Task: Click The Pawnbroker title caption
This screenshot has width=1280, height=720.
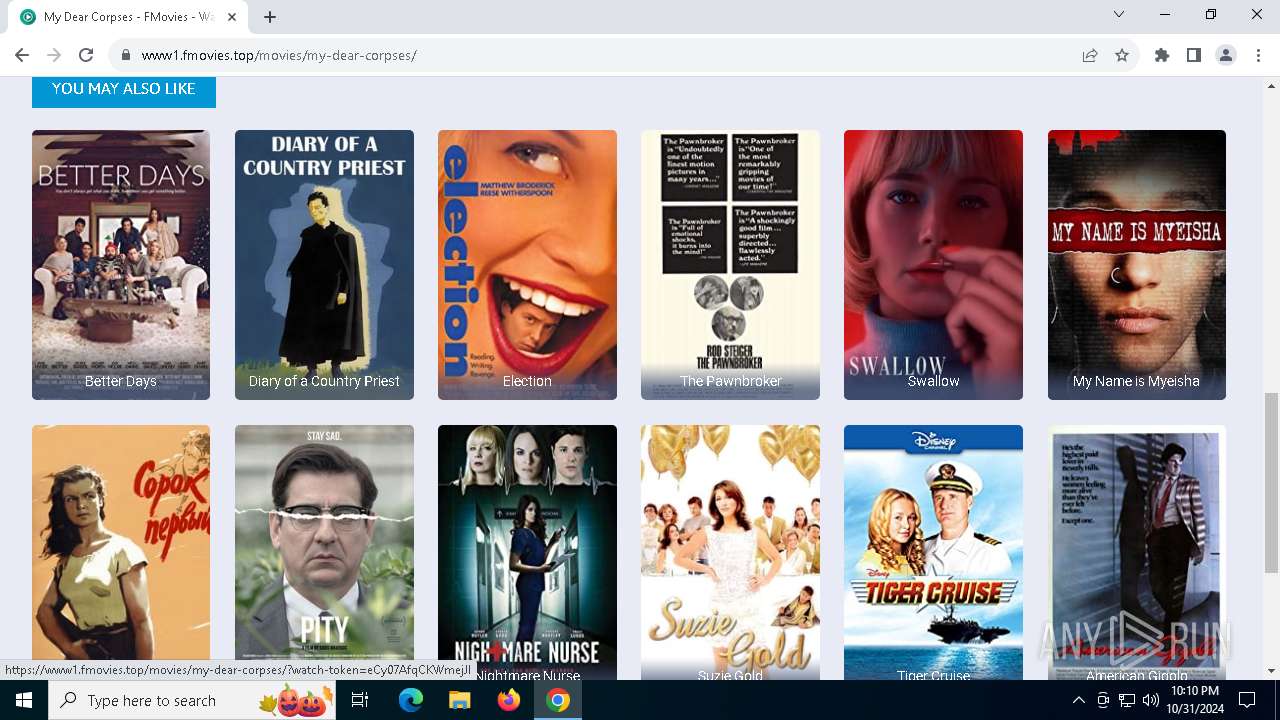Action: coord(730,381)
